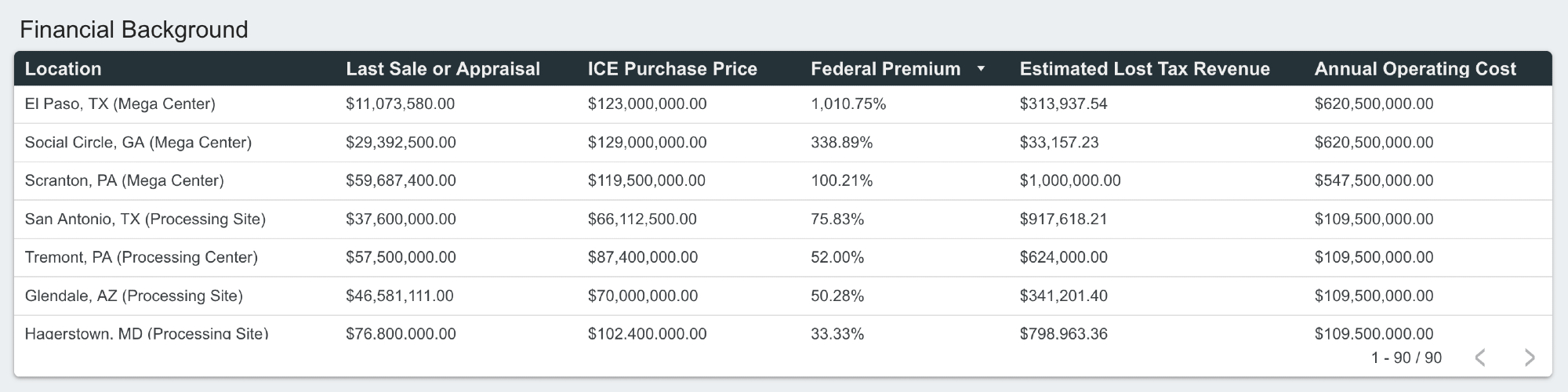The image size is (1568, 392).
Task: Click the Financial Background title
Action: [134, 30]
